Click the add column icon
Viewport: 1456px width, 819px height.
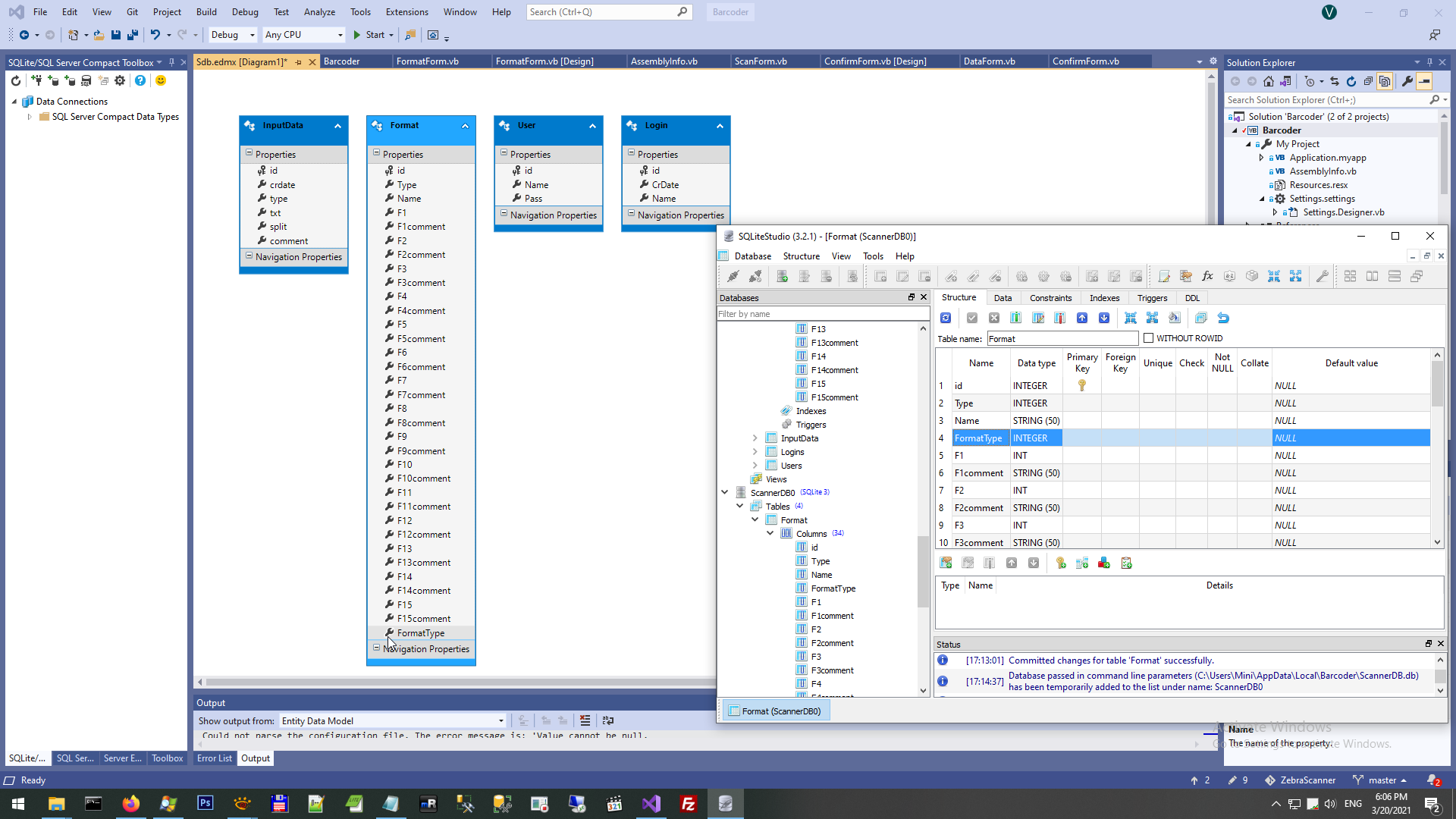[1016, 318]
